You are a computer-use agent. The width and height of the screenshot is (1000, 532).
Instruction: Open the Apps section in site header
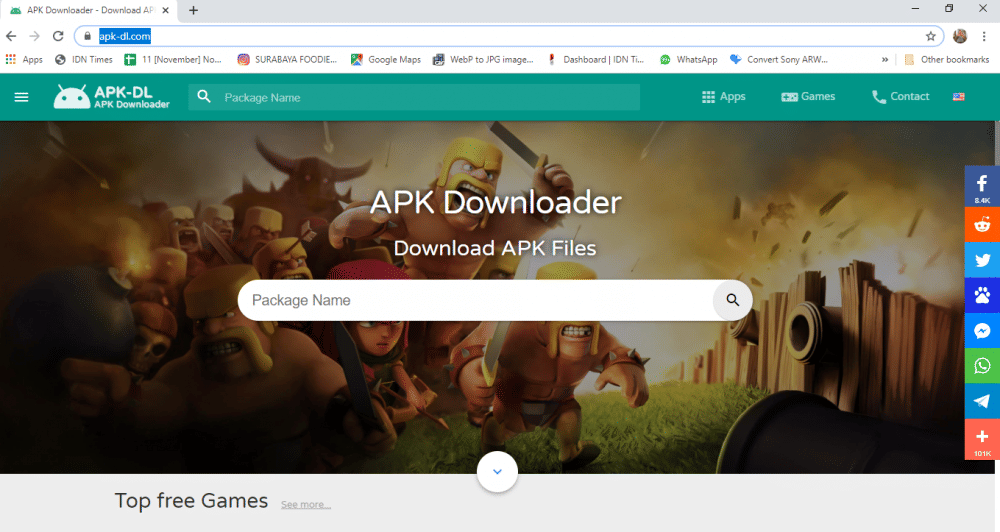[x=724, y=97]
